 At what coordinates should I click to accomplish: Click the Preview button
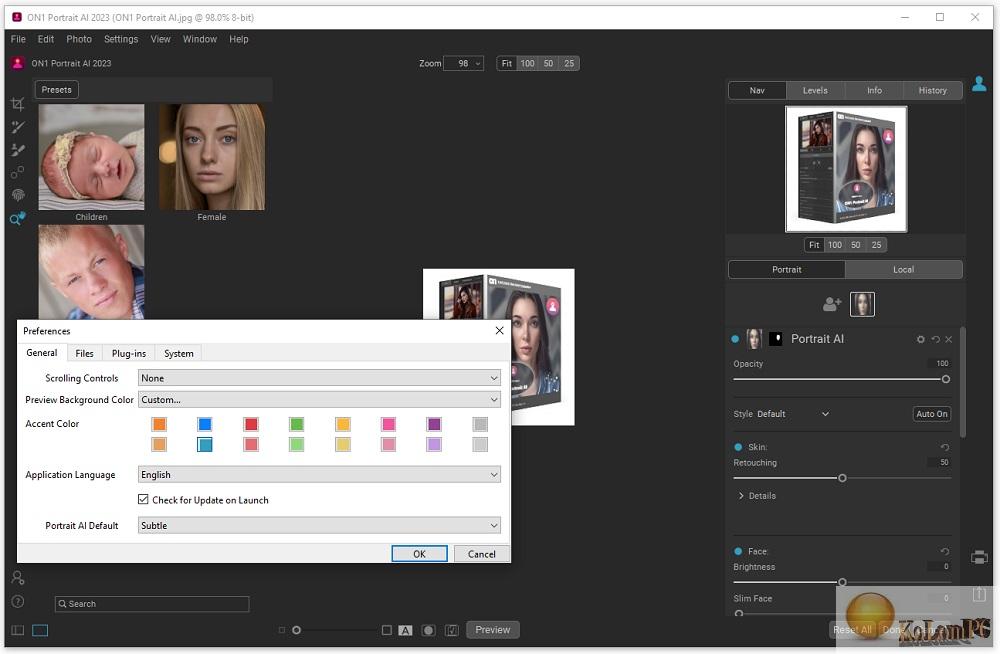coord(492,630)
